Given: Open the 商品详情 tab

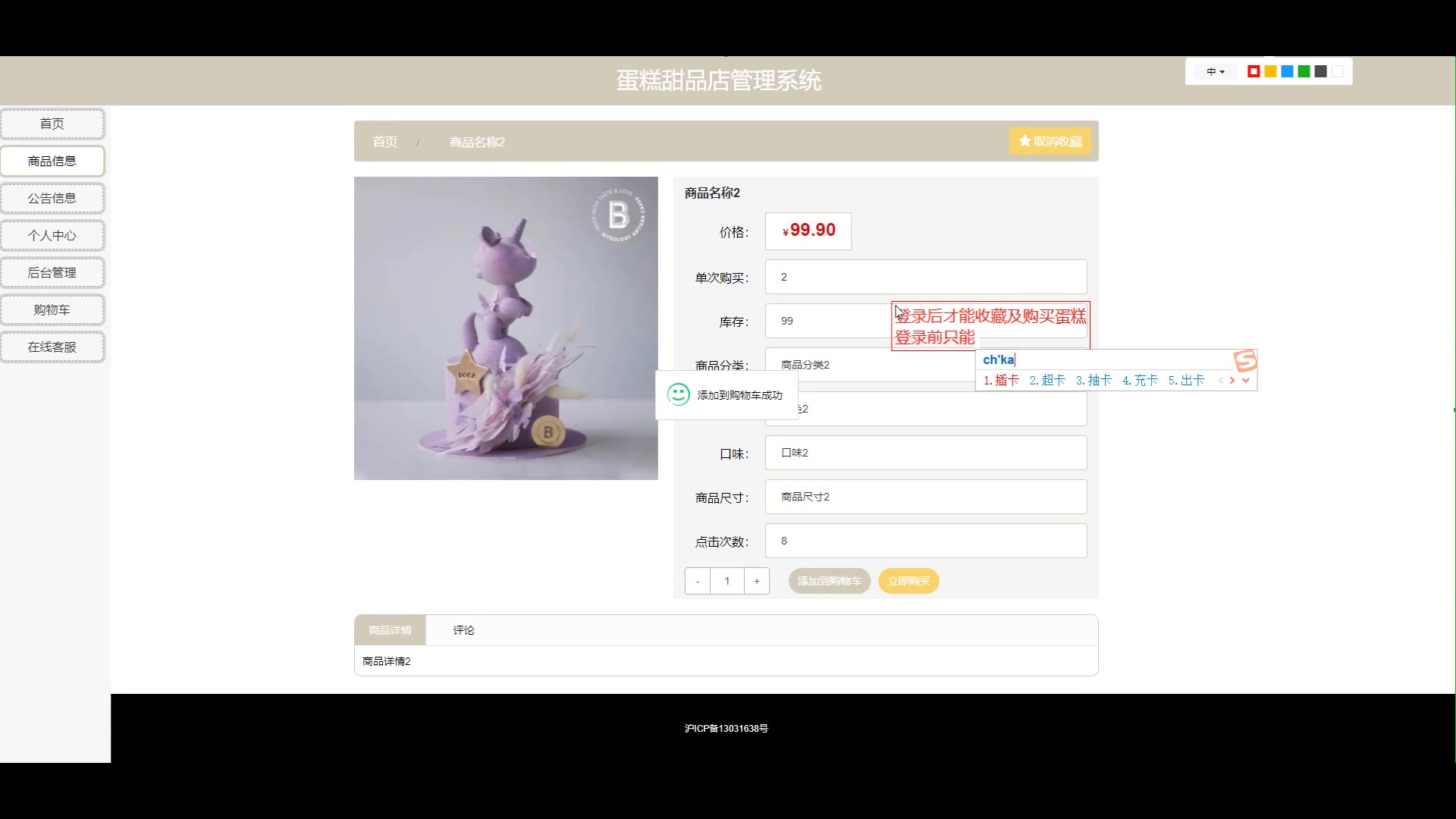Looking at the screenshot, I should pos(390,630).
